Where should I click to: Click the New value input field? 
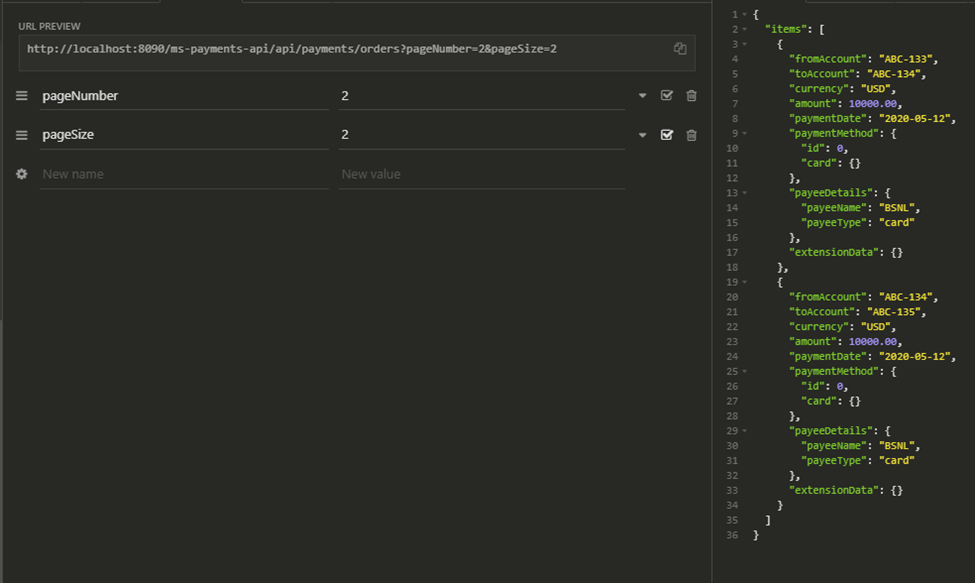[x=482, y=174]
